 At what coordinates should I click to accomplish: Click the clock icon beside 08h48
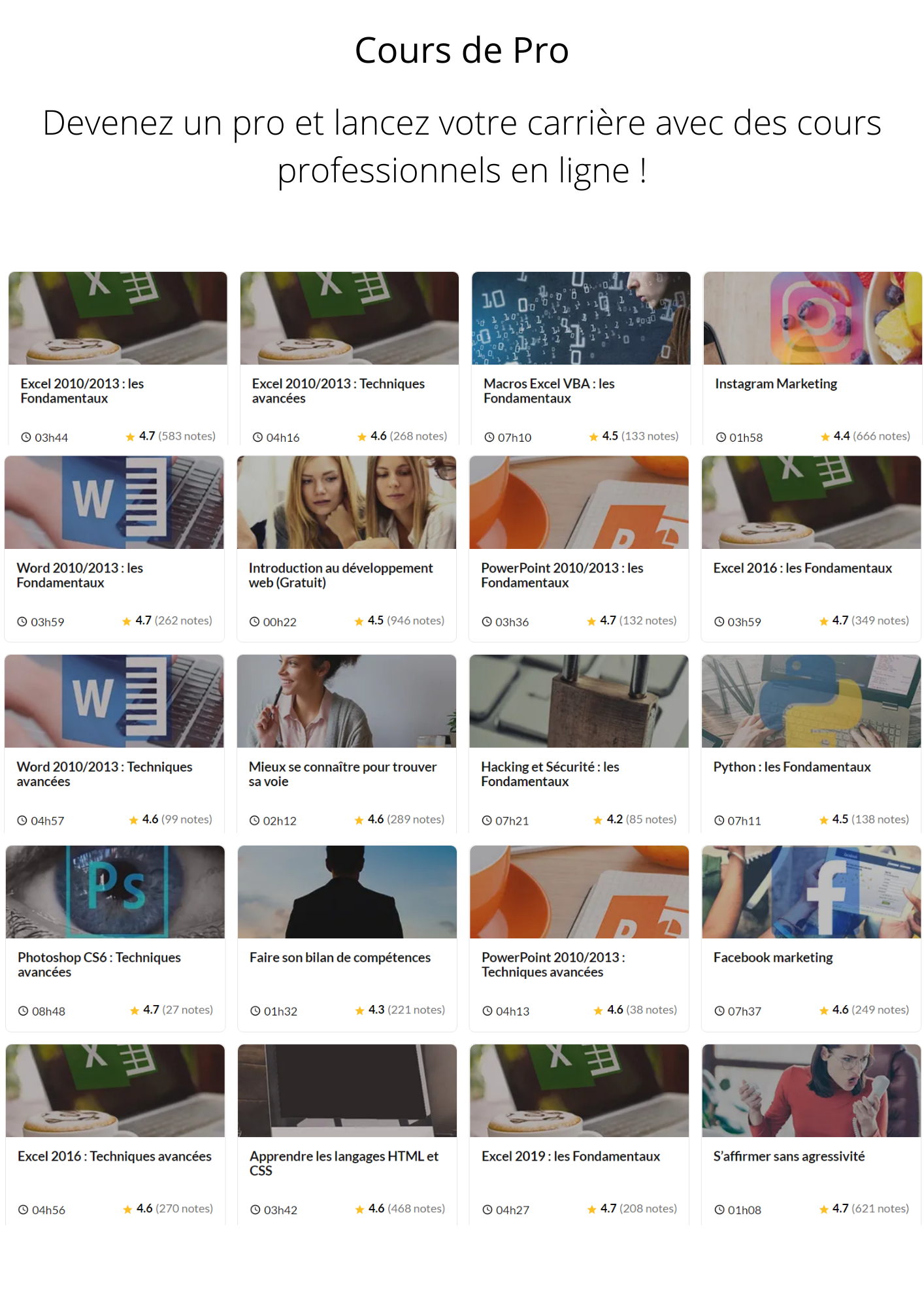[x=24, y=1011]
